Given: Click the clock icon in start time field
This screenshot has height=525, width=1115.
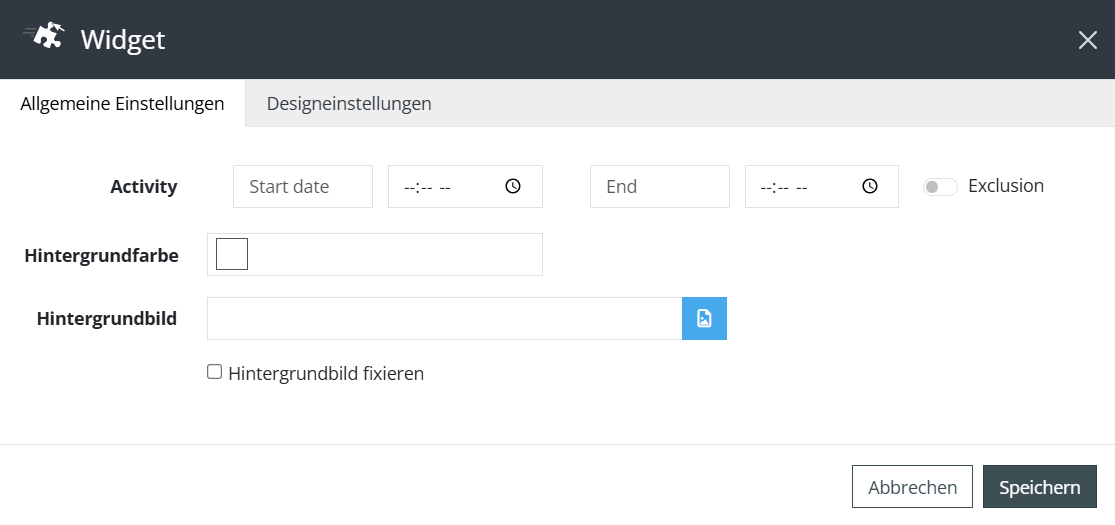Looking at the screenshot, I should [x=513, y=186].
